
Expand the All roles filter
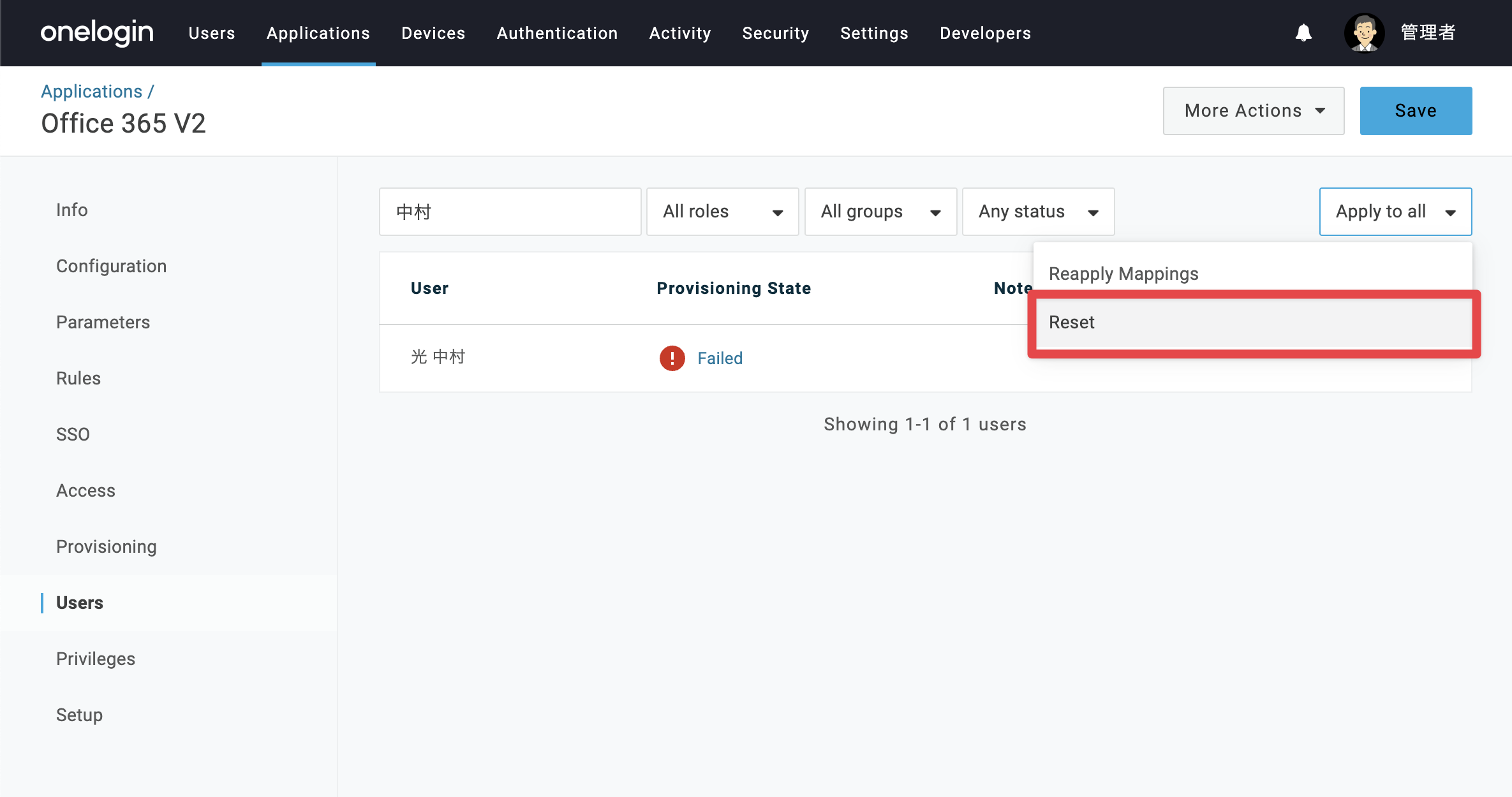pyautogui.click(x=723, y=212)
